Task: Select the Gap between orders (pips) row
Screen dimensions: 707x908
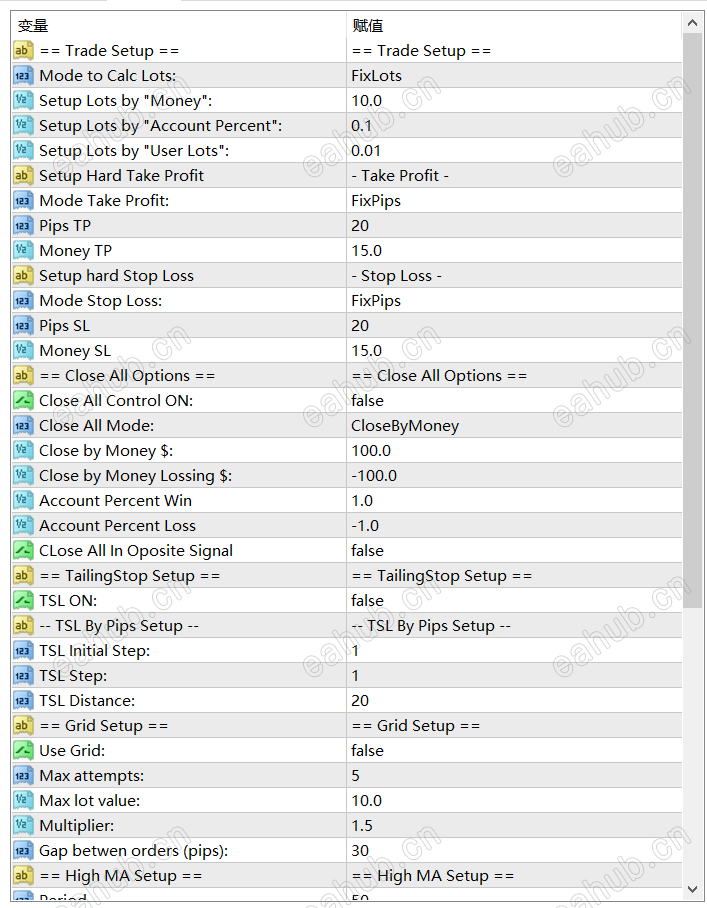Action: (133, 850)
